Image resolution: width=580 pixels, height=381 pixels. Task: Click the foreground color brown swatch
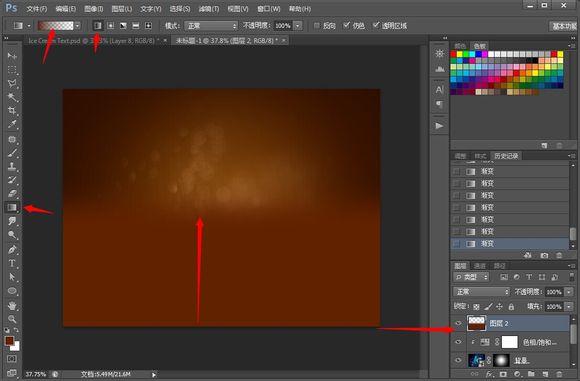pos(9,341)
